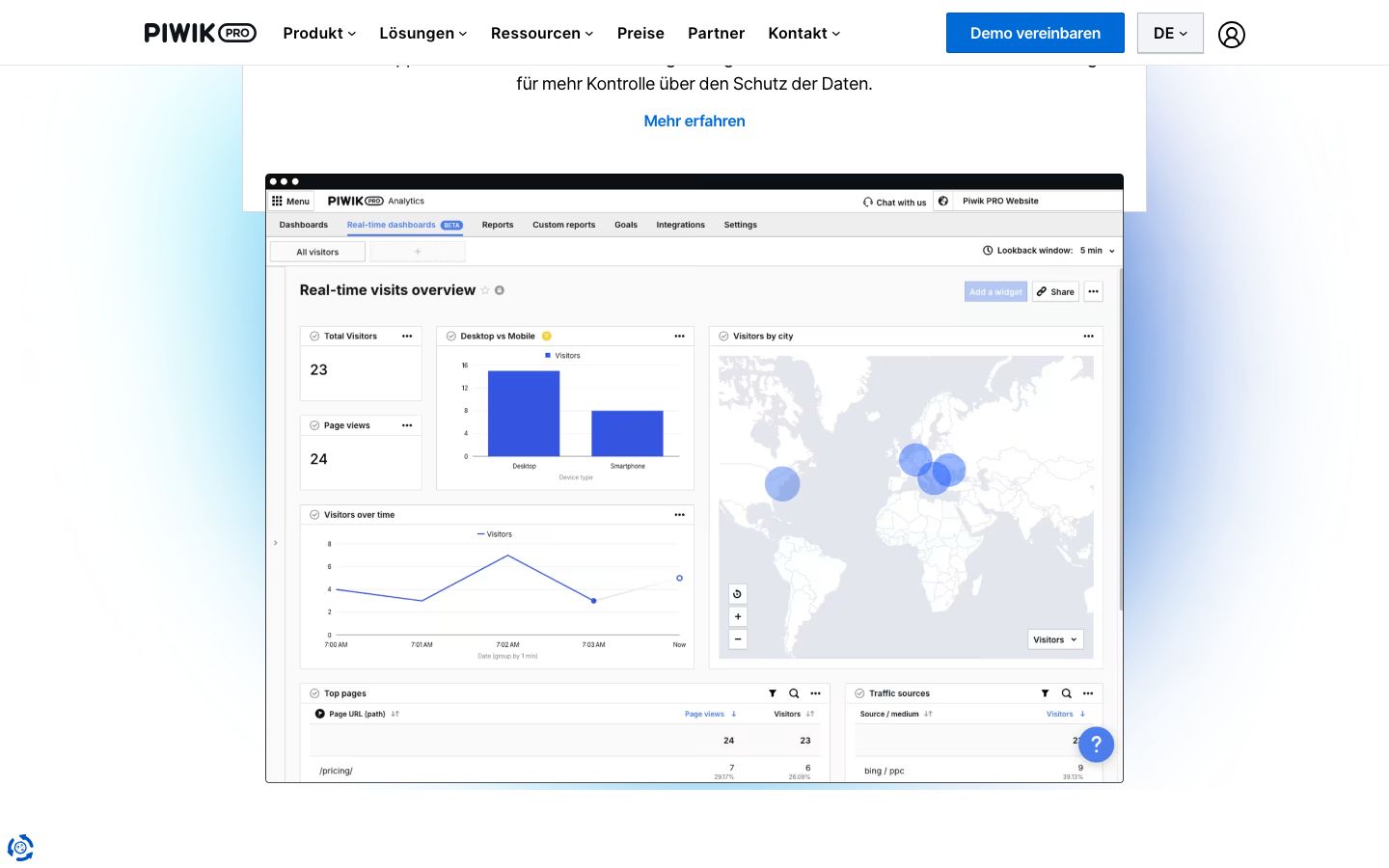
Task: Open the Lookback window 5 min dropdown
Action: [1097, 251]
